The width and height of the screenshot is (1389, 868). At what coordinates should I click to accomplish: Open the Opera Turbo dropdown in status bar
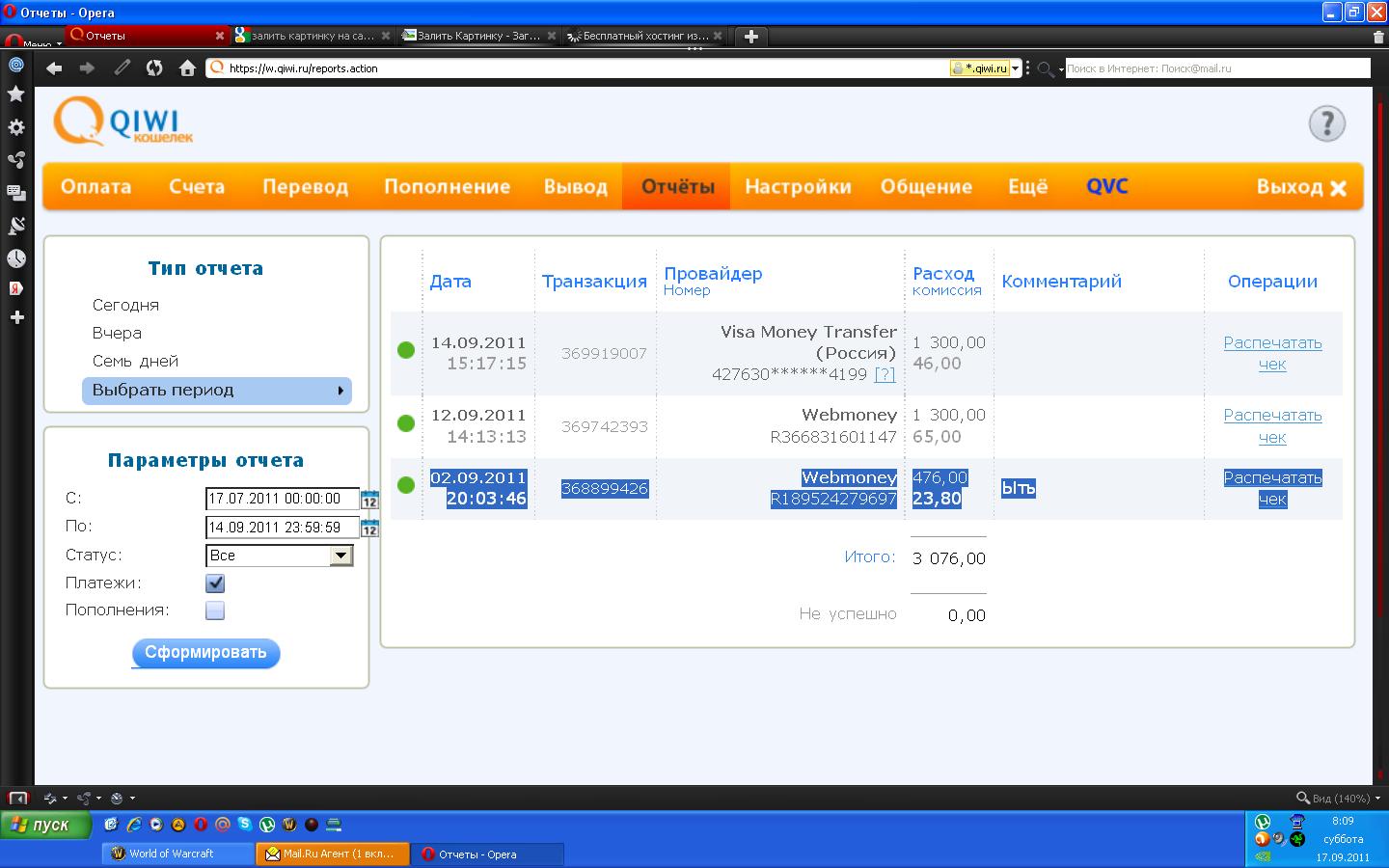122,799
